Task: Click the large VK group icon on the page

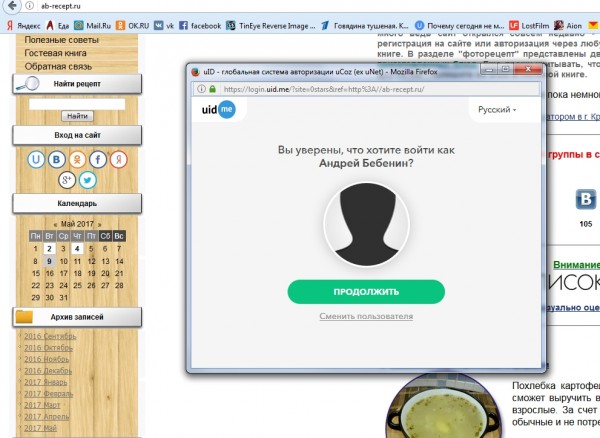Action: [x=586, y=199]
